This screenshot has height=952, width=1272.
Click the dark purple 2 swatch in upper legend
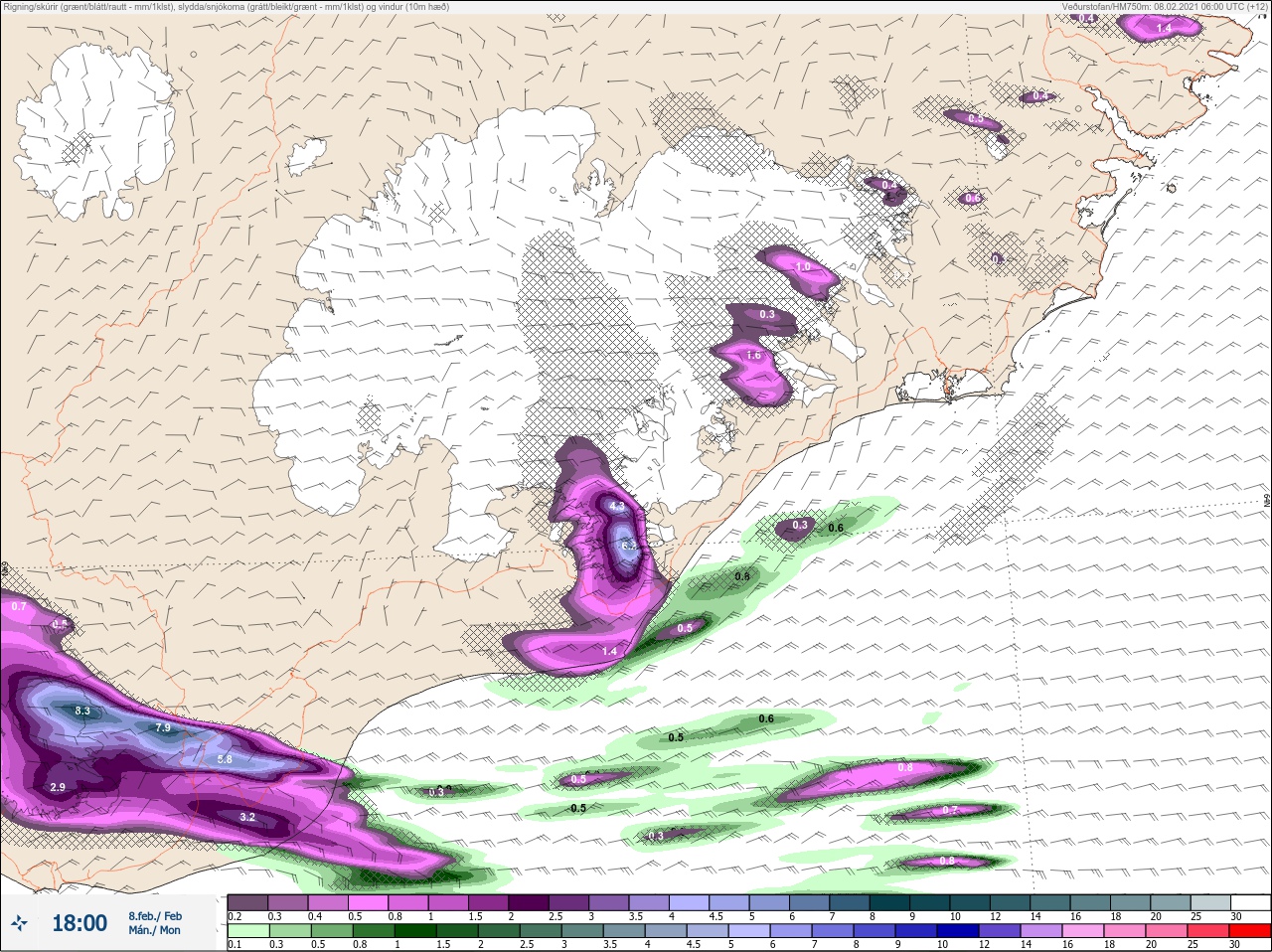point(529,902)
